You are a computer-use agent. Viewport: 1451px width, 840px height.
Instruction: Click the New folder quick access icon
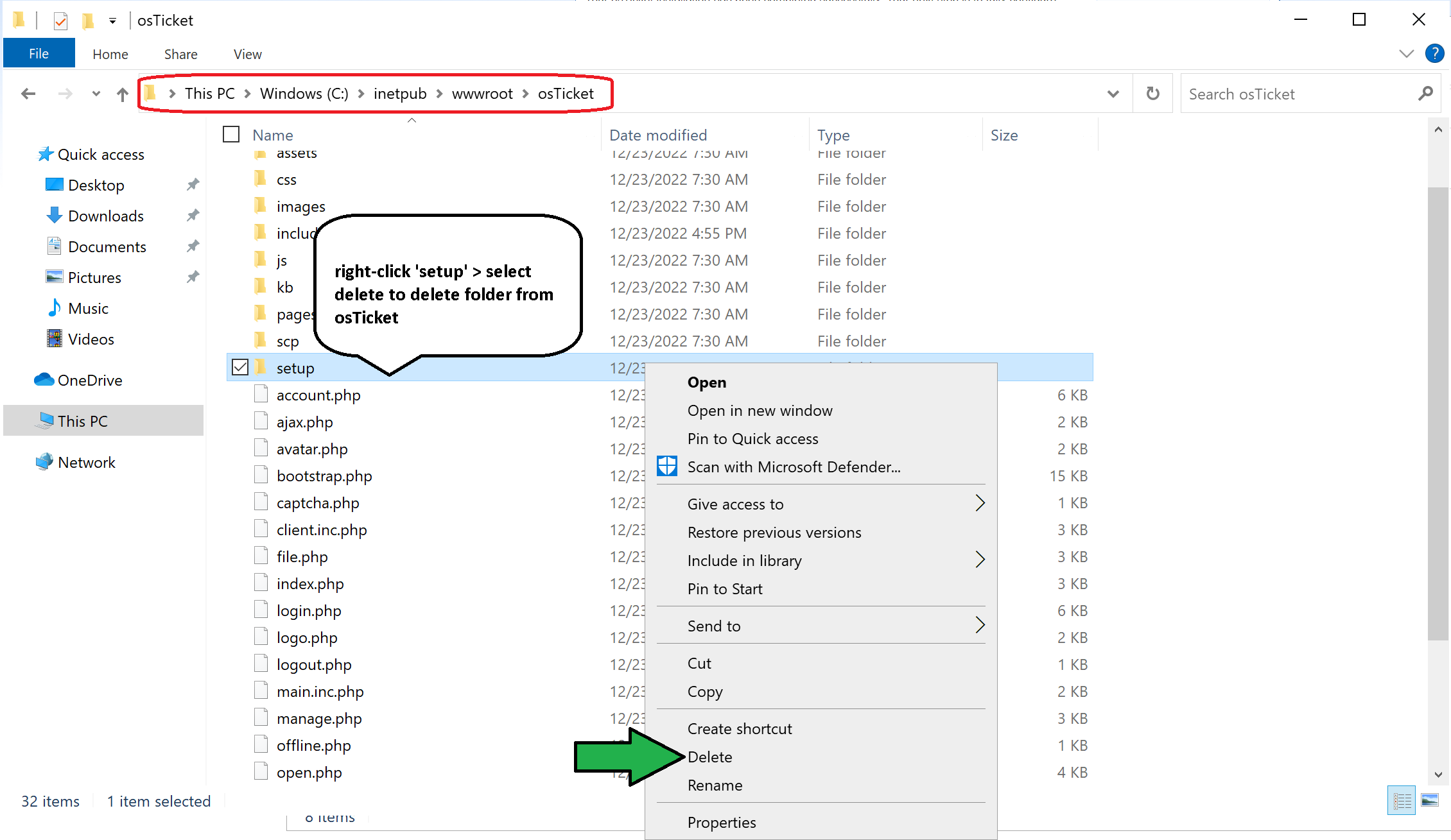88,21
